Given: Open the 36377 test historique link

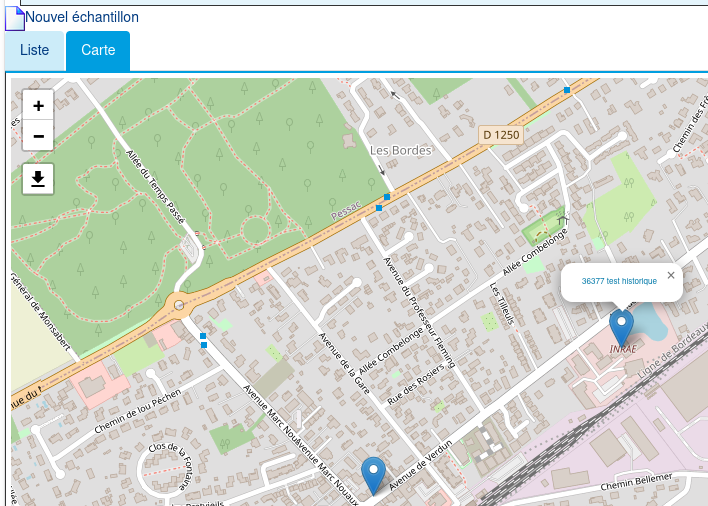Looking at the screenshot, I should (x=619, y=281).
